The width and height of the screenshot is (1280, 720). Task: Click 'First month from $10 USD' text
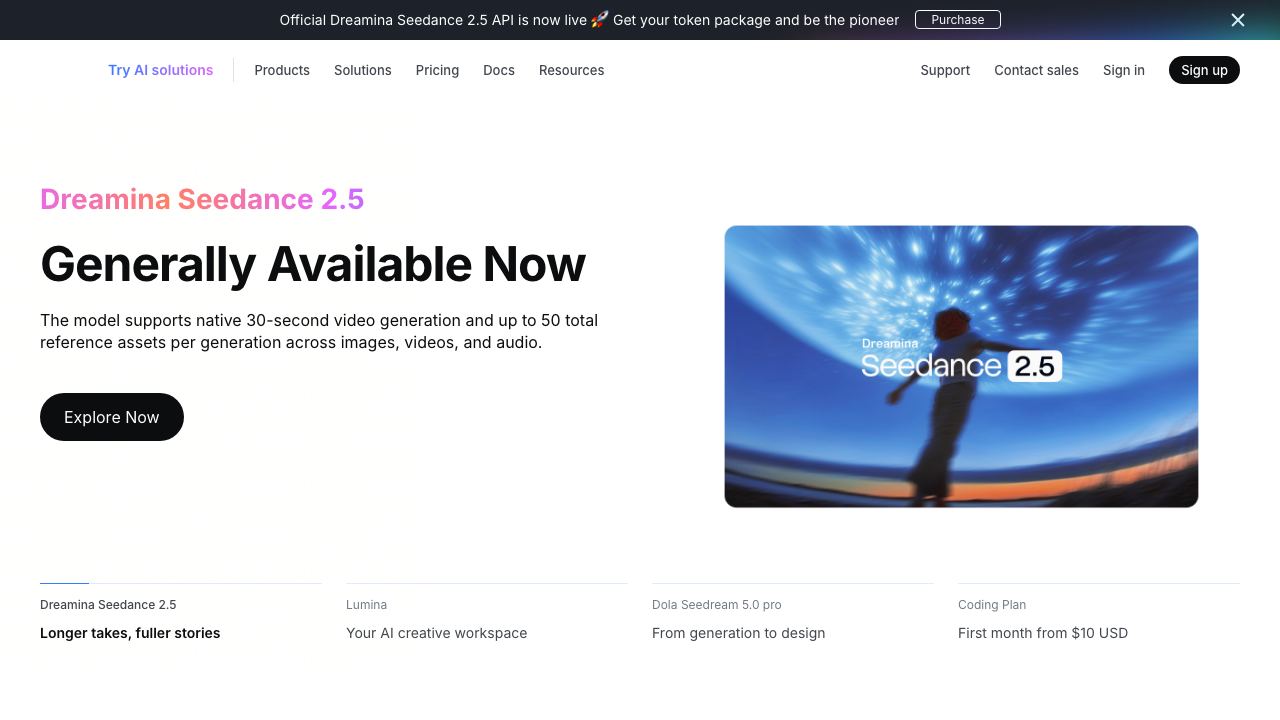(1043, 633)
